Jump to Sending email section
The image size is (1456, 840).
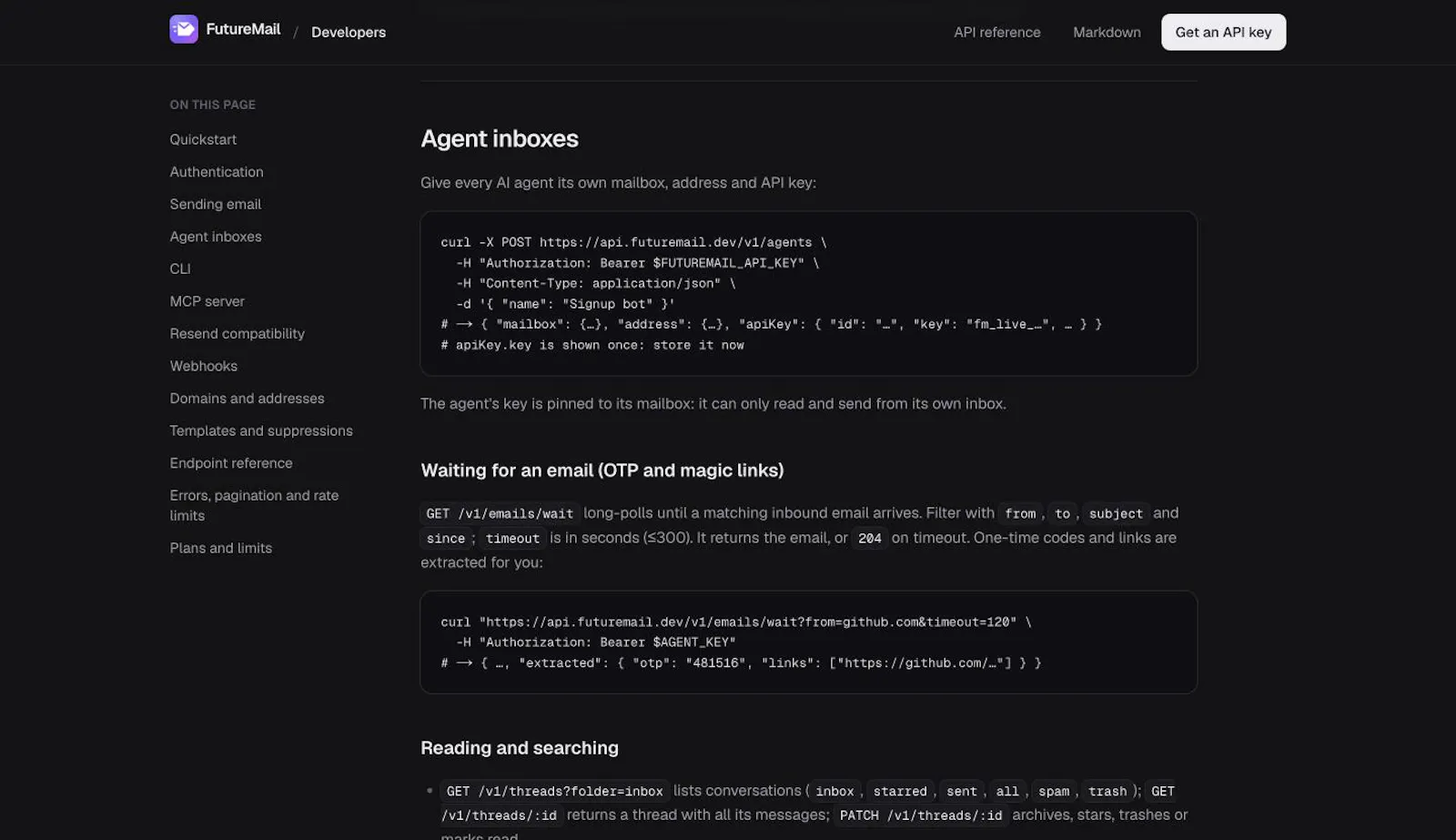point(216,204)
